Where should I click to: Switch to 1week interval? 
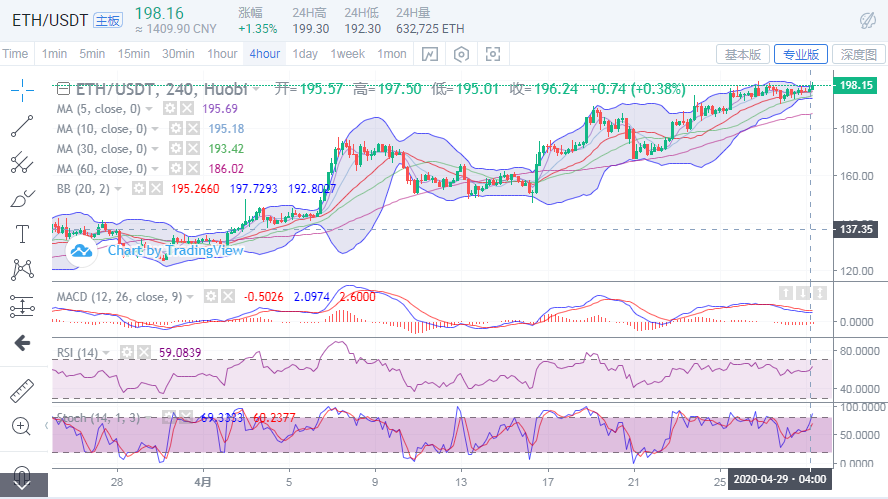(x=348, y=54)
